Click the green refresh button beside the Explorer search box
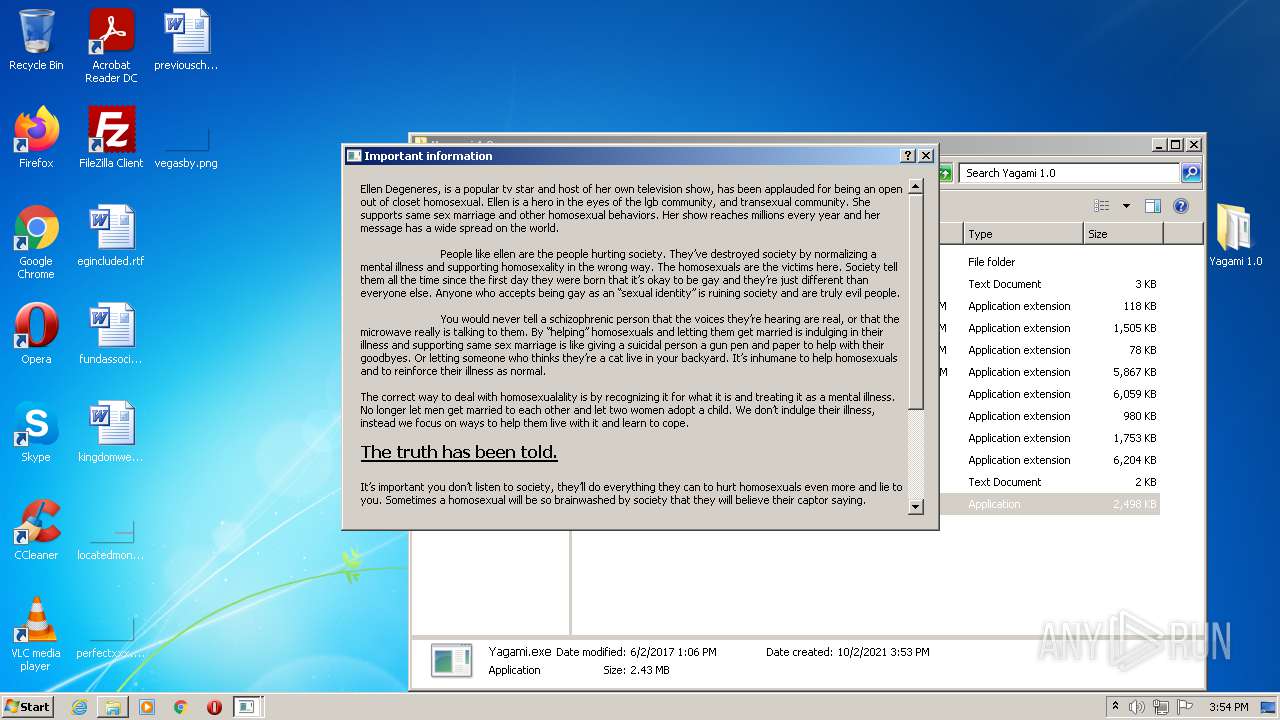This screenshot has height=720, width=1280. (945, 173)
